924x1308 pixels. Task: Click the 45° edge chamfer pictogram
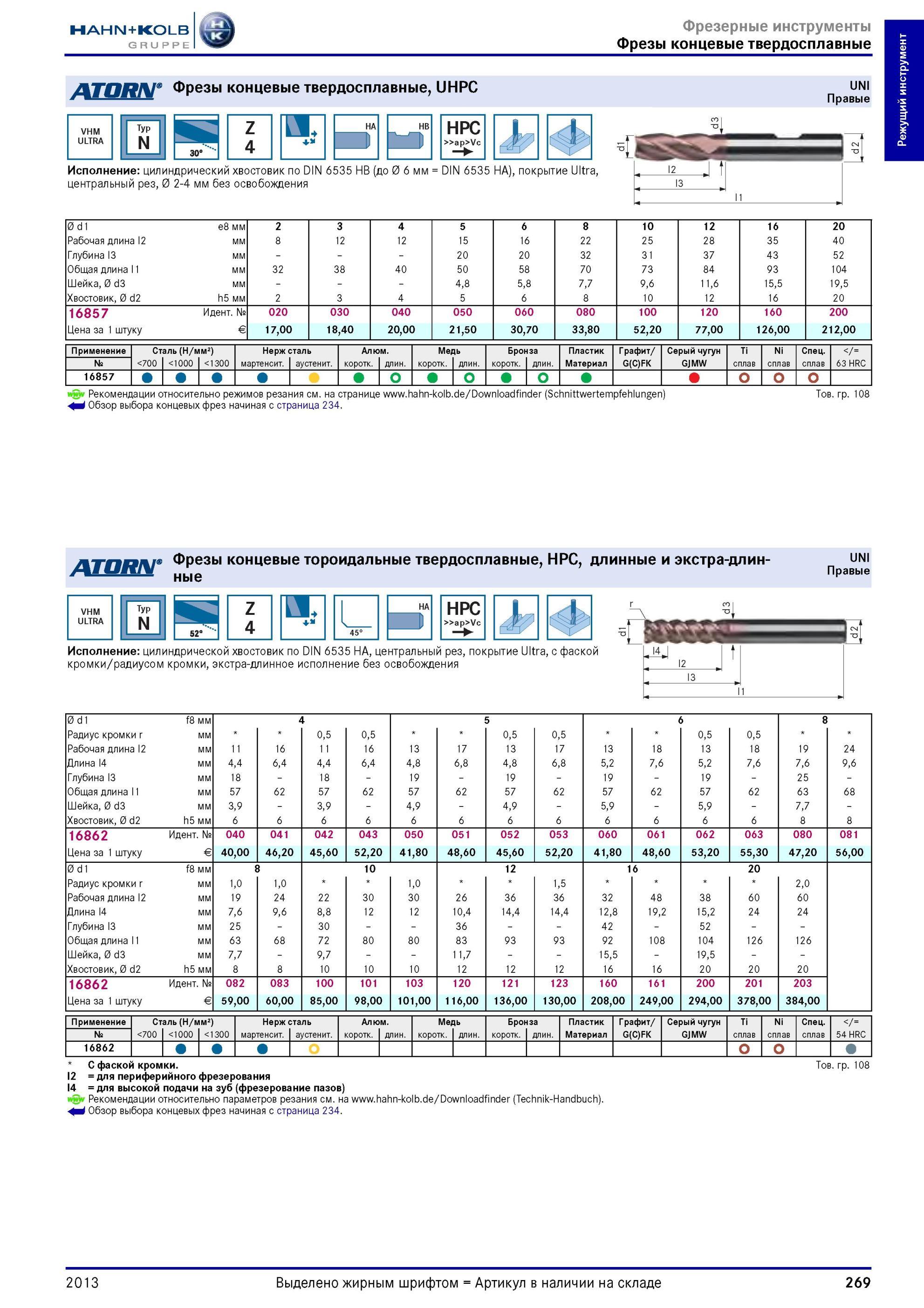356,618
